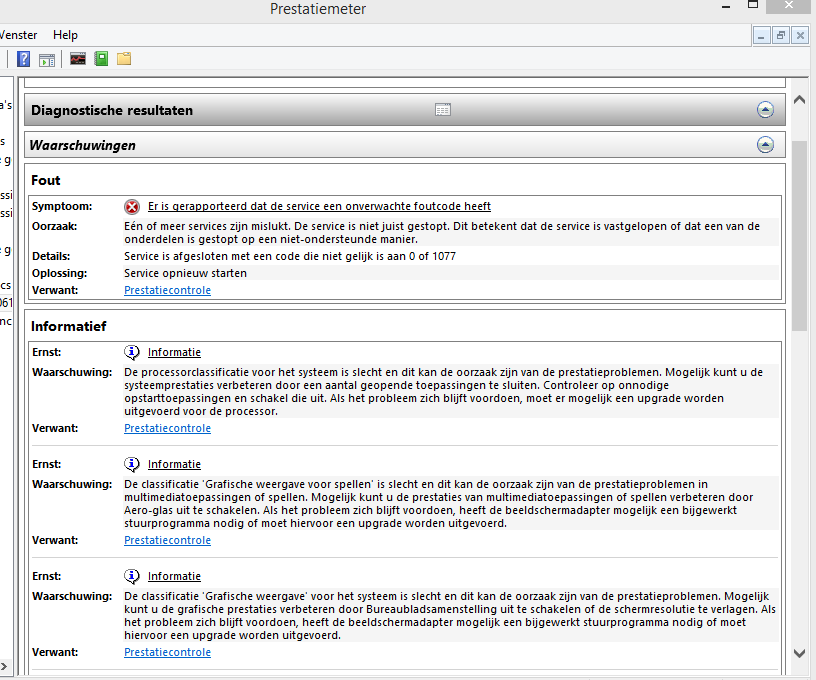Click the vertical scrollbar thumb
This screenshot has width=816, height=680.
(799, 236)
